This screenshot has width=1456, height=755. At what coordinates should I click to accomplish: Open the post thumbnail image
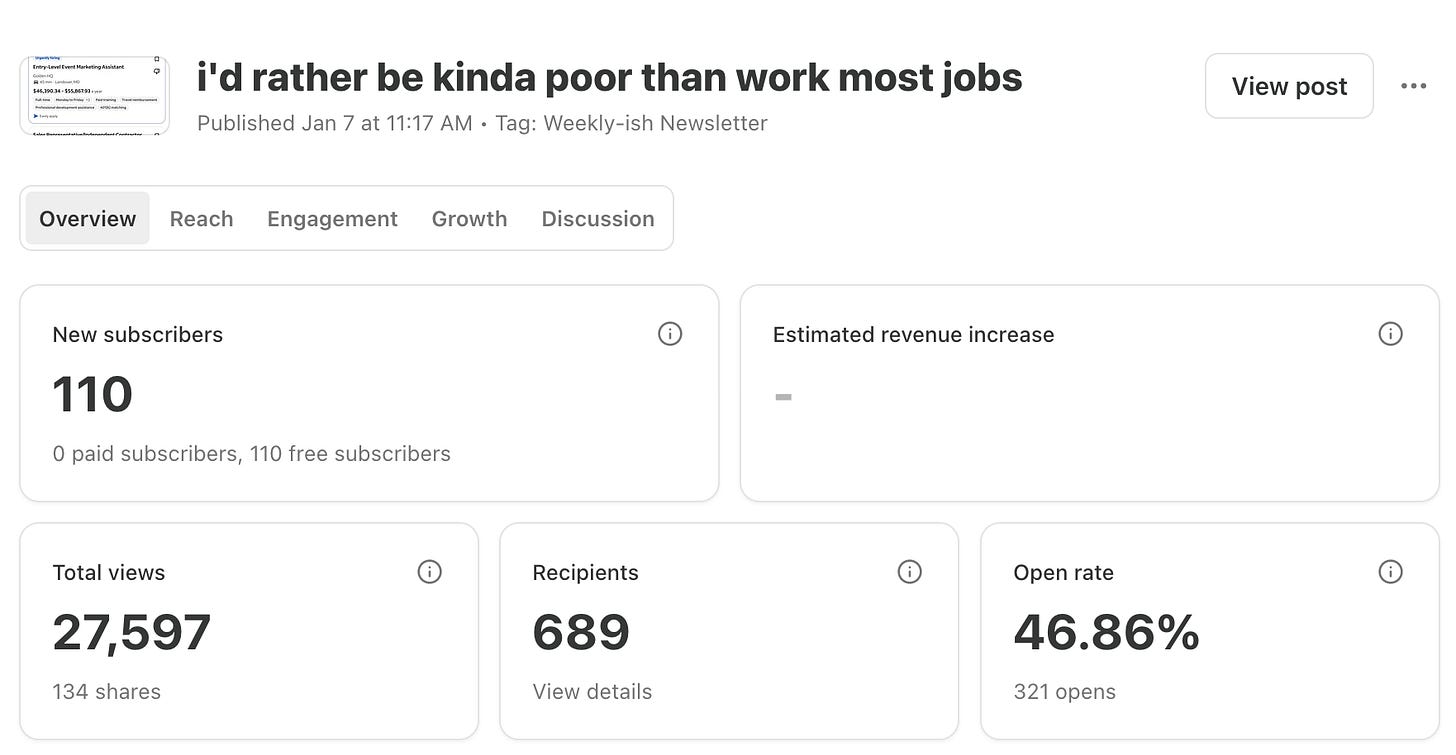tap(95, 95)
